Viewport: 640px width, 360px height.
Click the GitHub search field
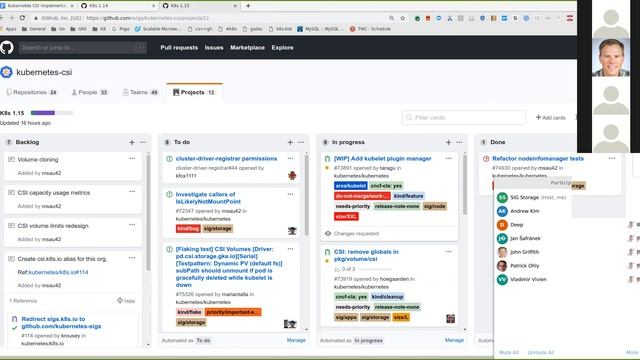tap(82, 47)
